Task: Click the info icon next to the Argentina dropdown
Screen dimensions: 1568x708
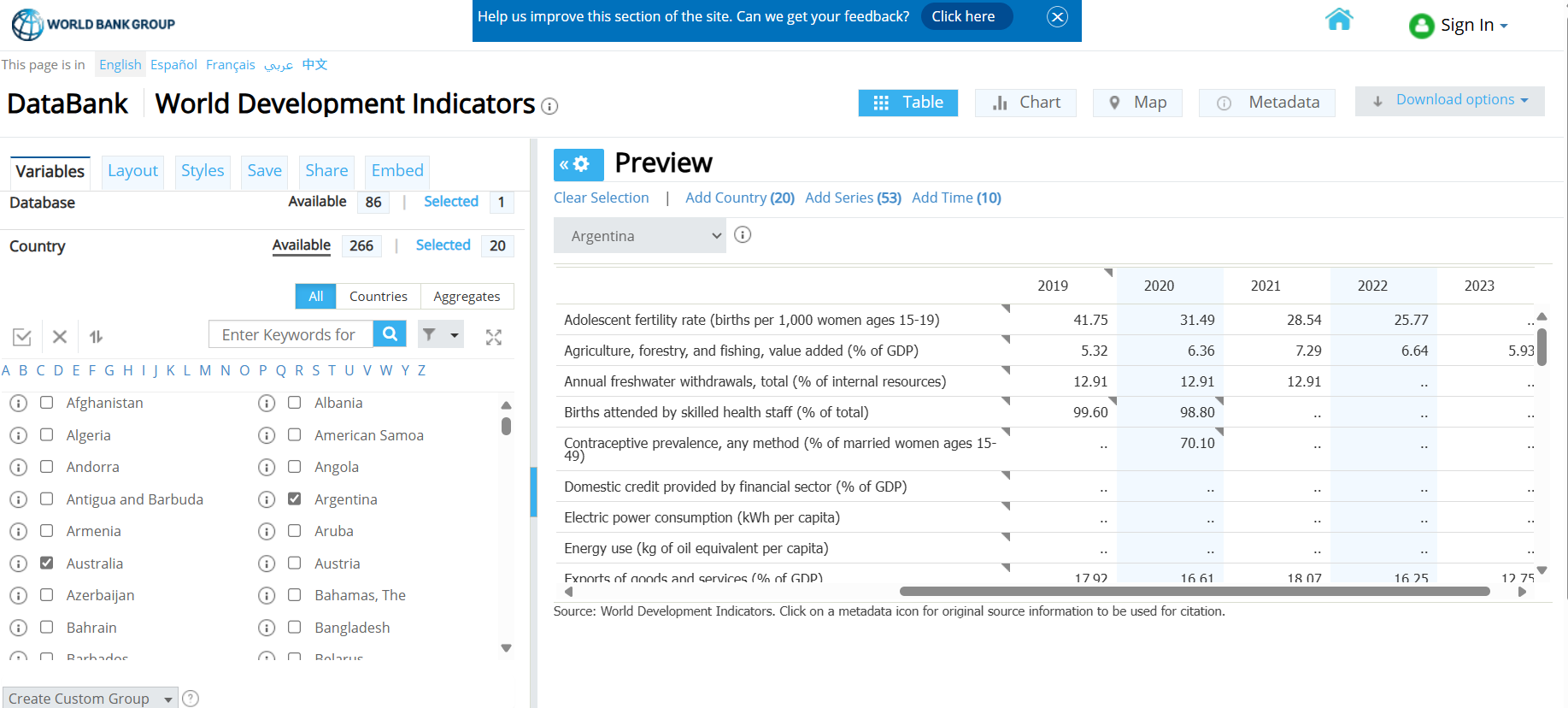Action: pyautogui.click(x=743, y=234)
